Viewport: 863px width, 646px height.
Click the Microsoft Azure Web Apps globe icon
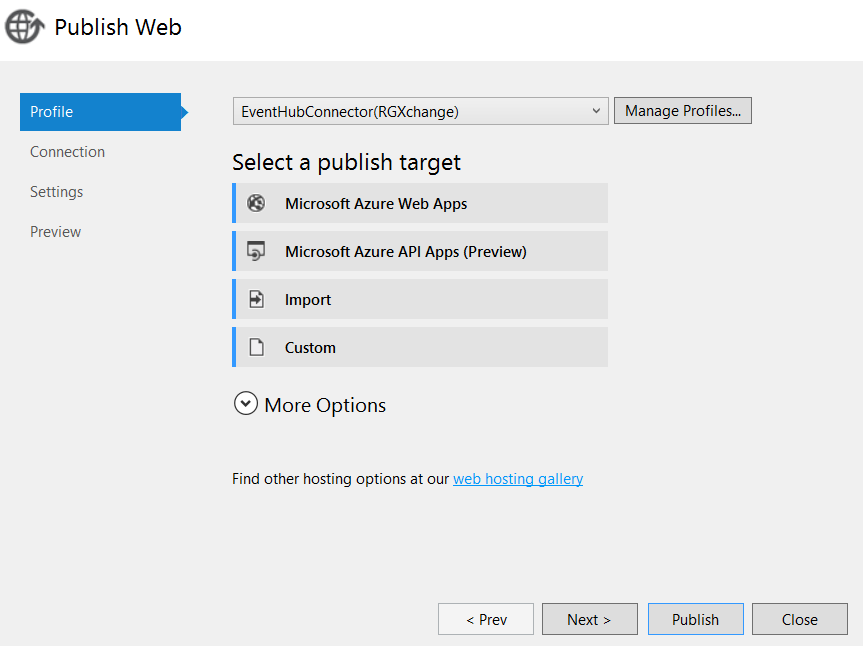(x=257, y=203)
